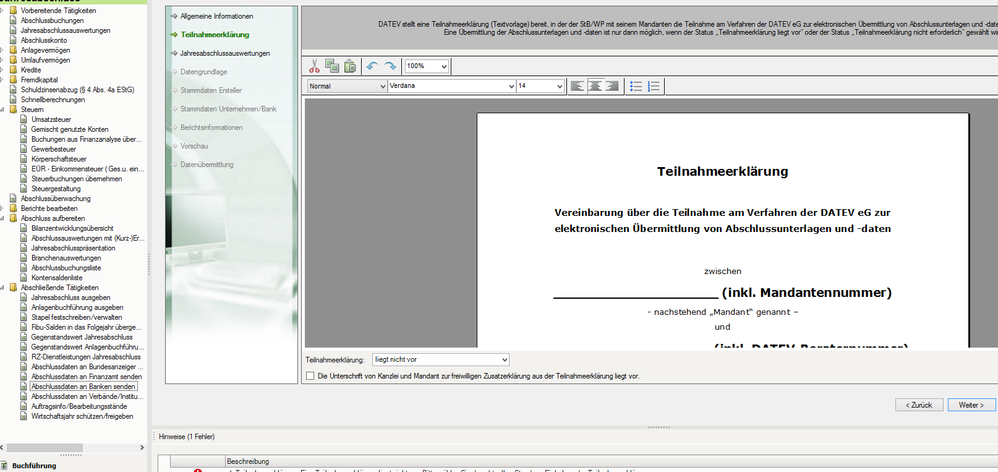Select Schnellberechnungen tree entry
This screenshot has width=998, height=472.
tap(53, 99)
